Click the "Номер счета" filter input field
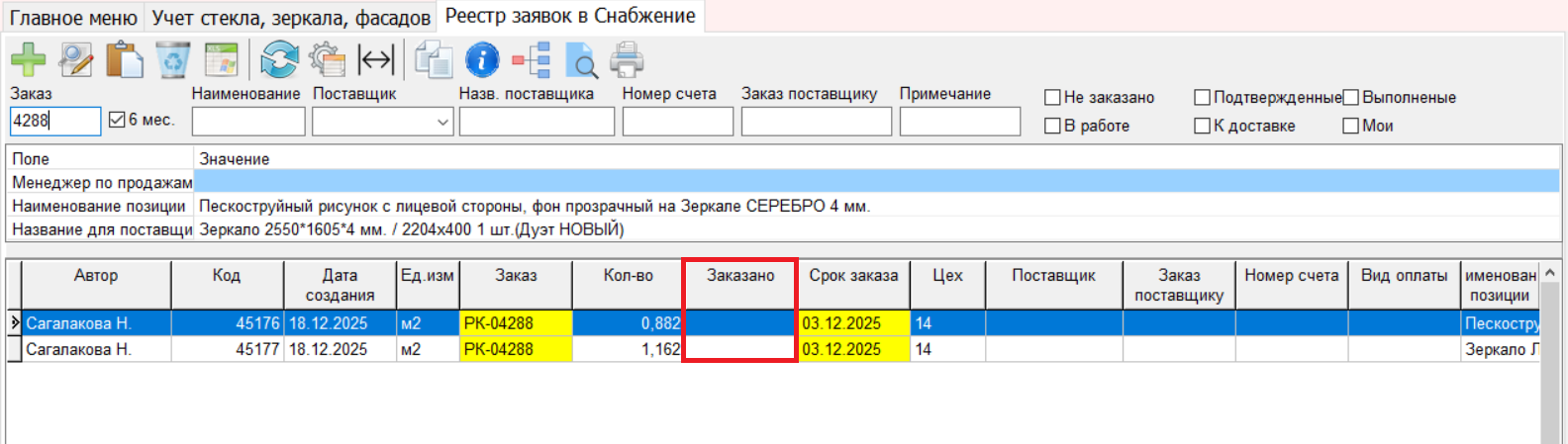This screenshot has height=444, width=1568. pyautogui.click(x=677, y=122)
